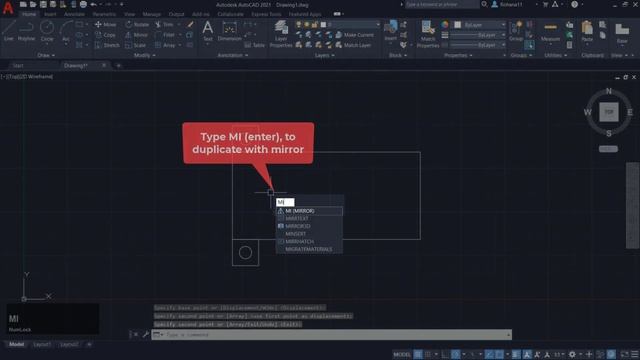Select the Drawing1 file tab
The height and width of the screenshot is (360, 640).
tap(76, 65)
